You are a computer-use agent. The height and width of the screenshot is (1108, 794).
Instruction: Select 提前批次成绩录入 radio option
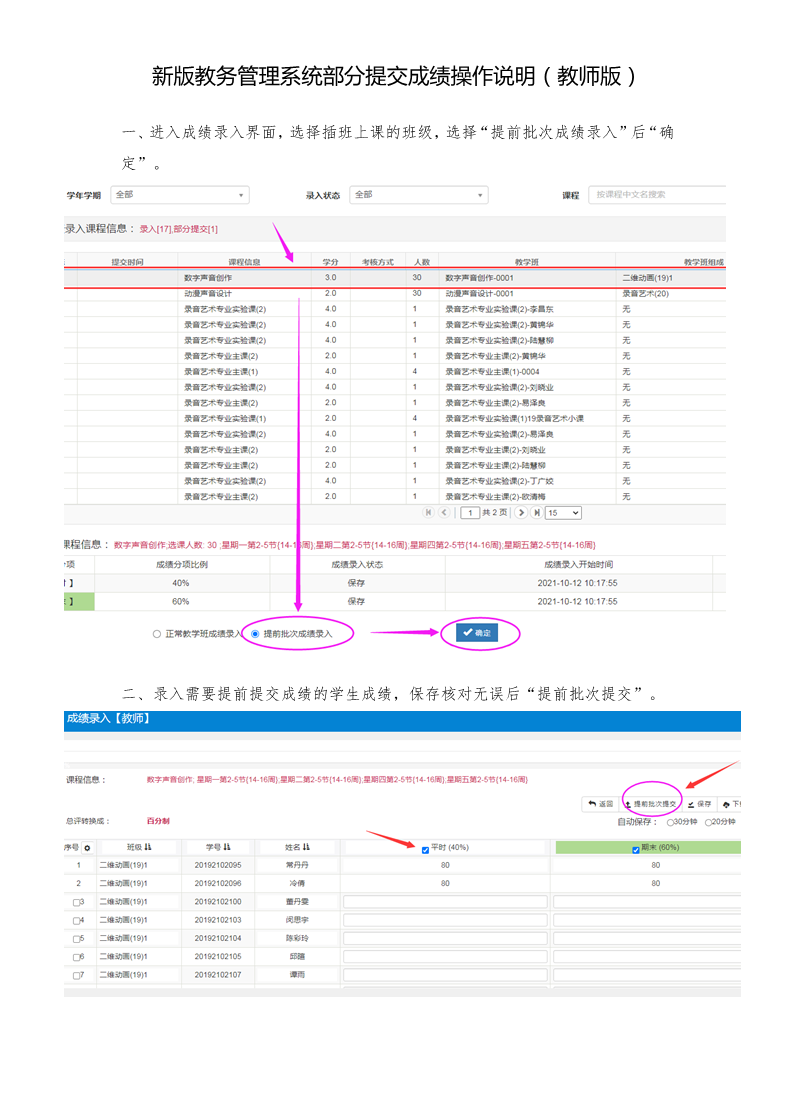click(x=255, y=634)
